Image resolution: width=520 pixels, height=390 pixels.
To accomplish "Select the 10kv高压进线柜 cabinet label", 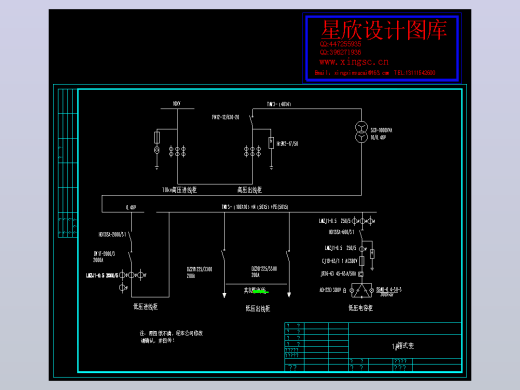I will click(x=179, y=190).
